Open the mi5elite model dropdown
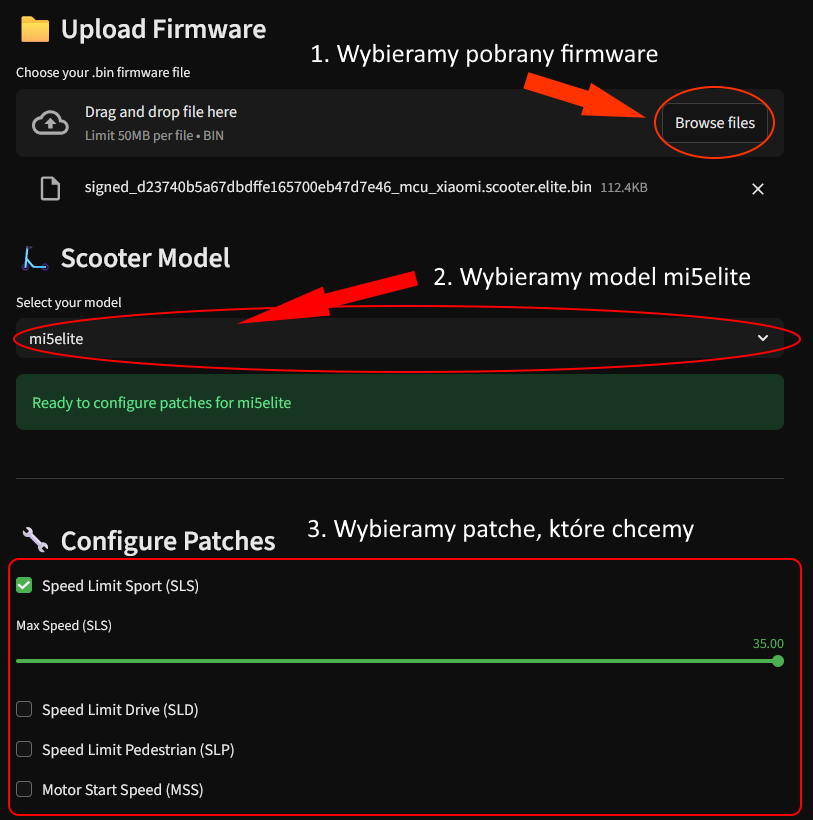813x820 pixels. pos(399,338)
